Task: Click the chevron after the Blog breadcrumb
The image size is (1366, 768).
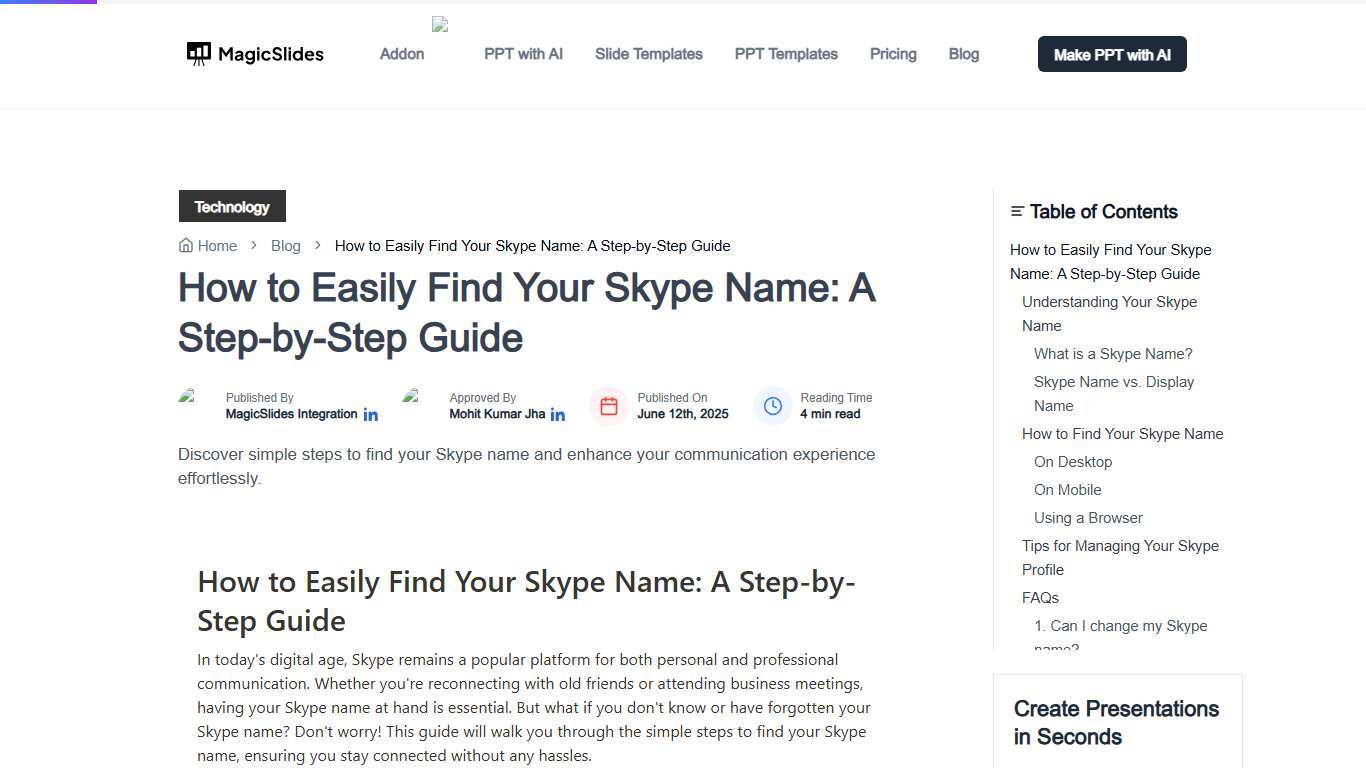Action: click(x=317, y=245)
